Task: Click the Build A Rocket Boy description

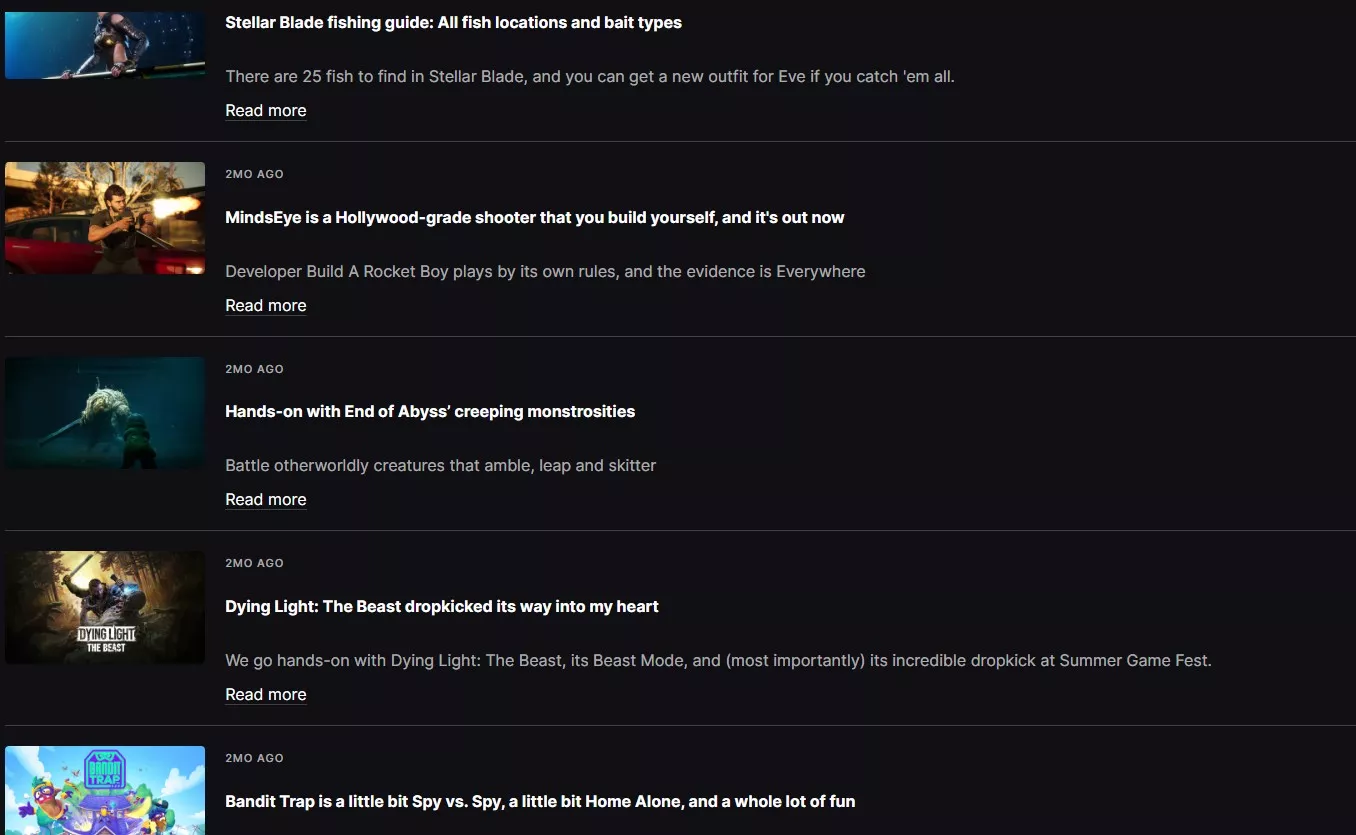Action: (545, 271)
